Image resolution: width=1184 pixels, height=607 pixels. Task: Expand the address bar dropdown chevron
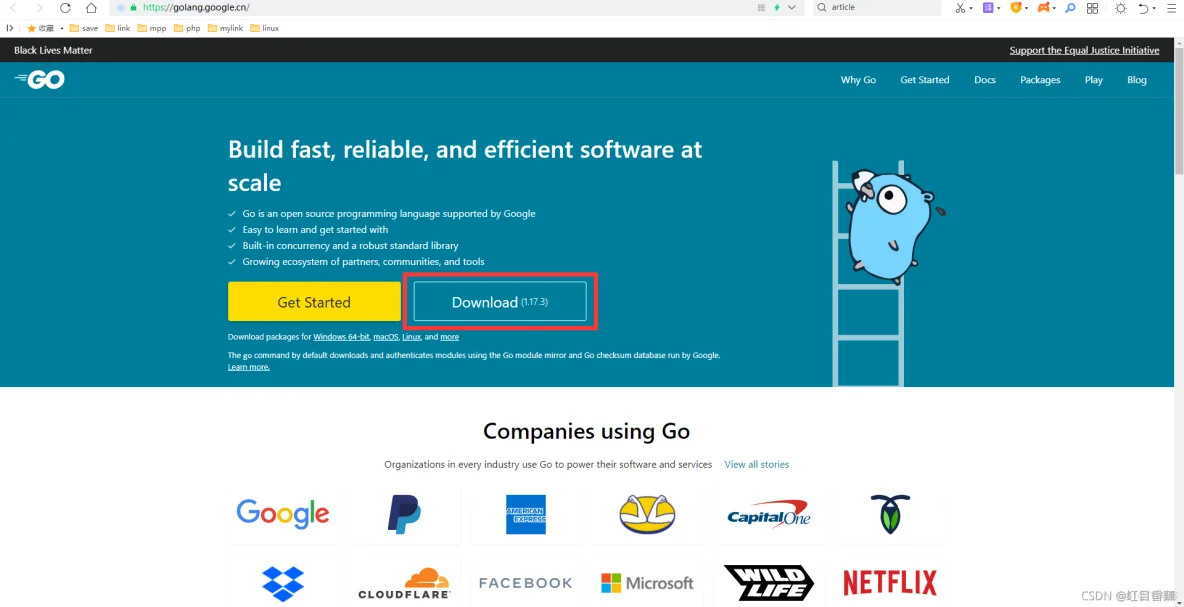coord(791,8)
